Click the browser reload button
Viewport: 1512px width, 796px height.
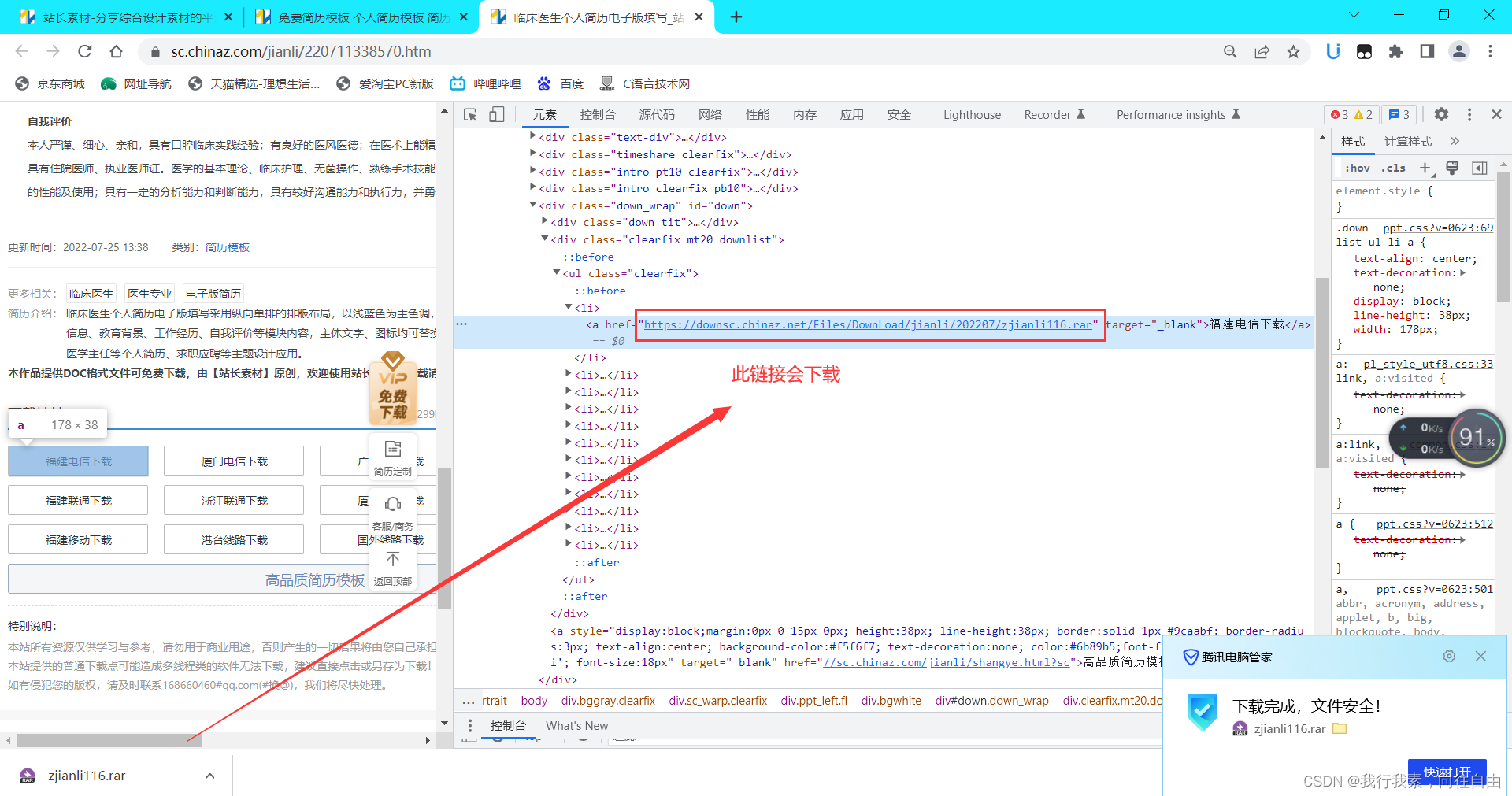pos(85,51)
